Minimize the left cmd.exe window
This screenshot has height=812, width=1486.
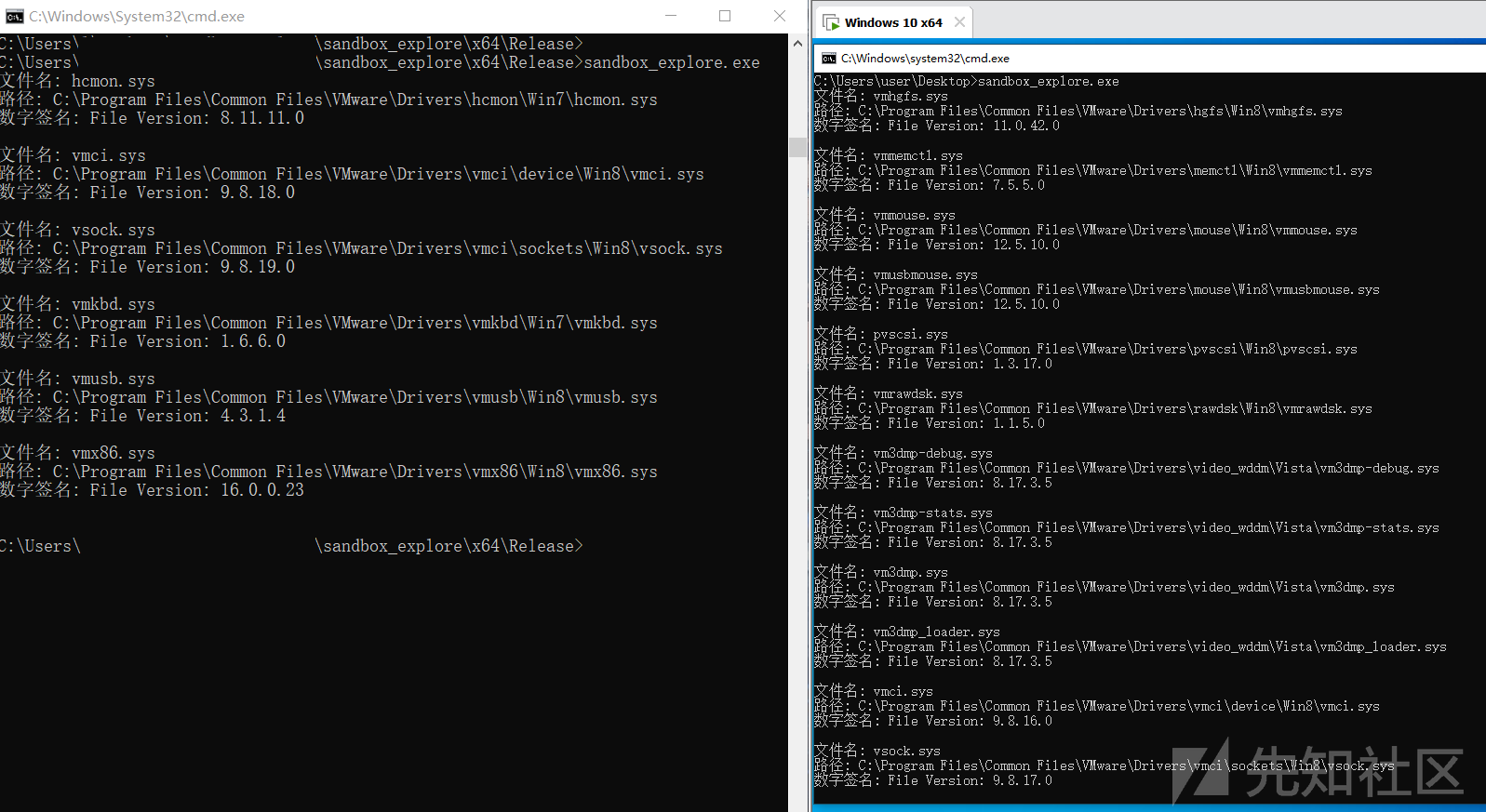point(672,16)
